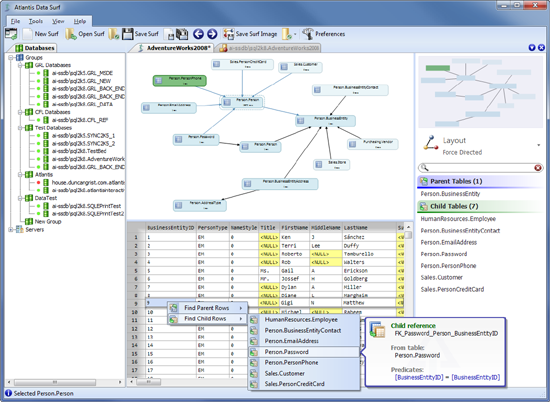Image resolution: width=550 pixels, height=402 pixels.
Task: Select Person.PersonPhone in child rows submenu
Action: click(x=304, y=363)
